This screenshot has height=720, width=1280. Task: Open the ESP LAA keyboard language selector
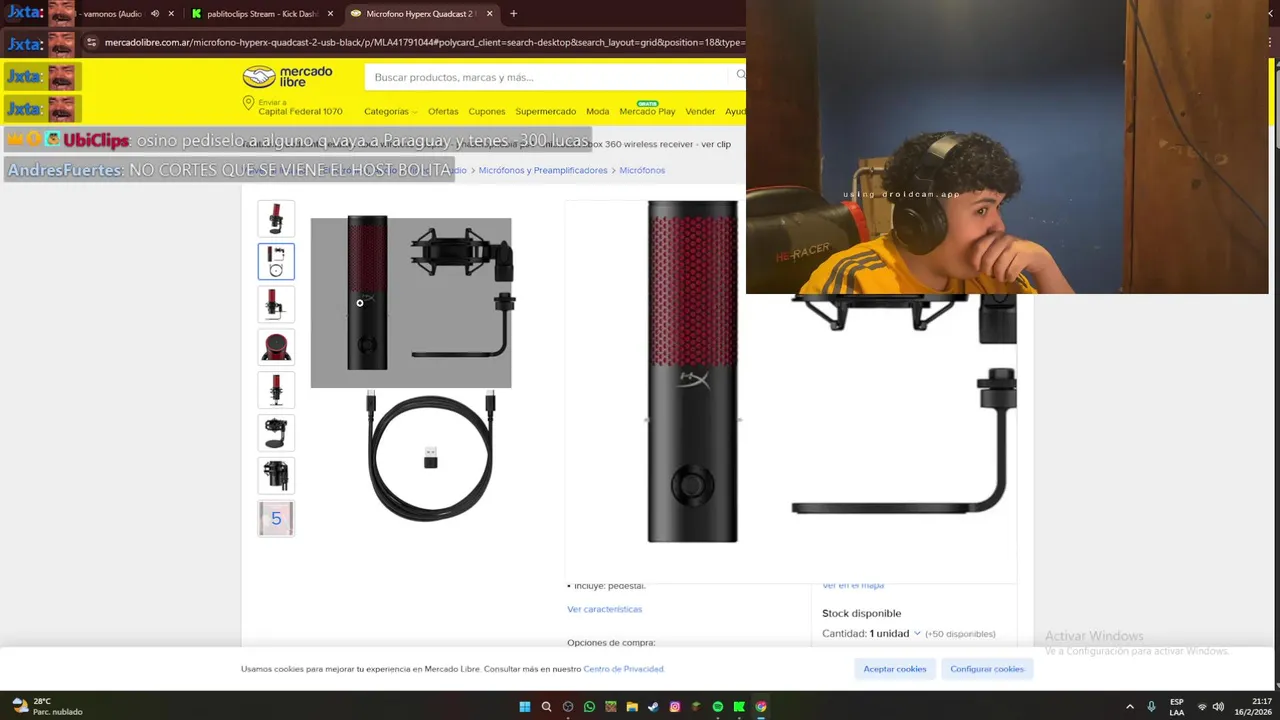pyautogui.click(x=1177, y=707)
